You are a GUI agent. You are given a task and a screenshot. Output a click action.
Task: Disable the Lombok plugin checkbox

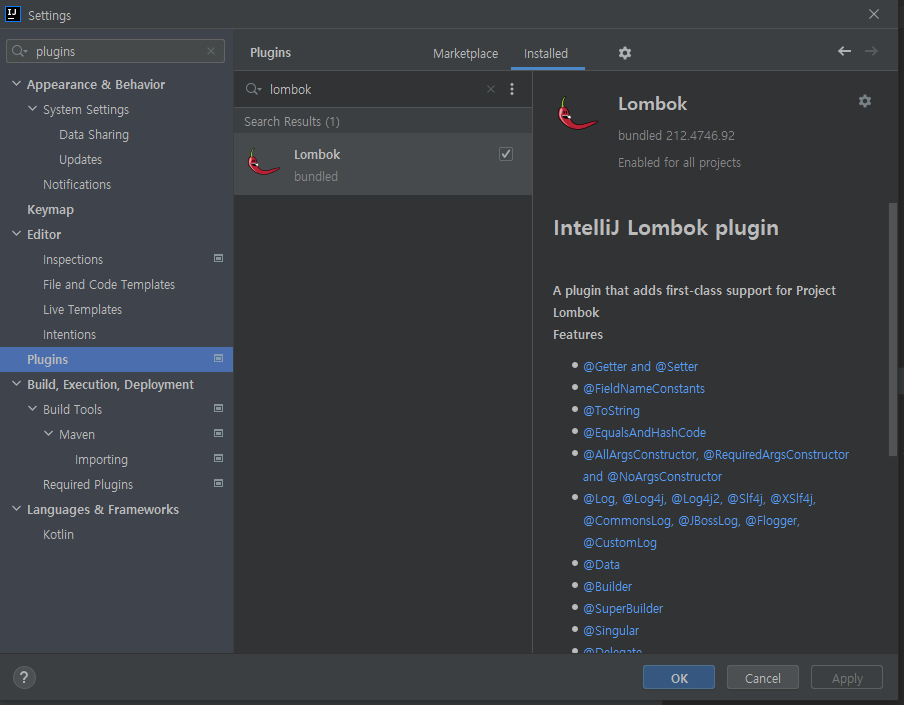[506, 154]
